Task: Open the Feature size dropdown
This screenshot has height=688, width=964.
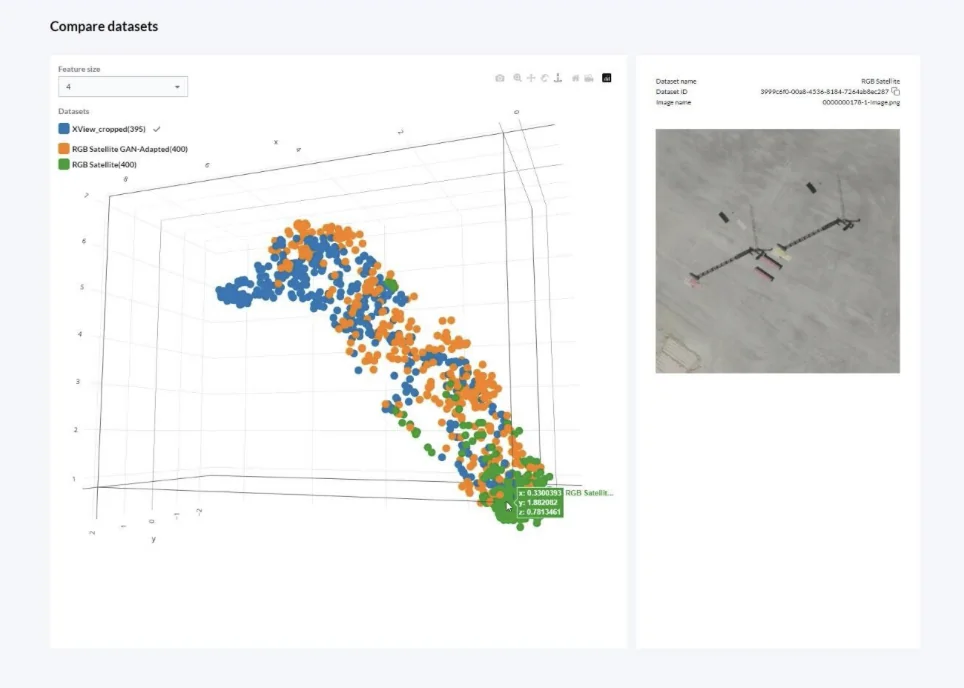Action: click(123, 87)
